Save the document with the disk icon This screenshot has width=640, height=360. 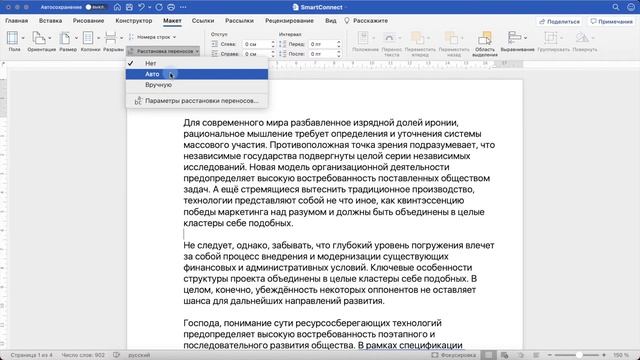(x=129, y=7)
